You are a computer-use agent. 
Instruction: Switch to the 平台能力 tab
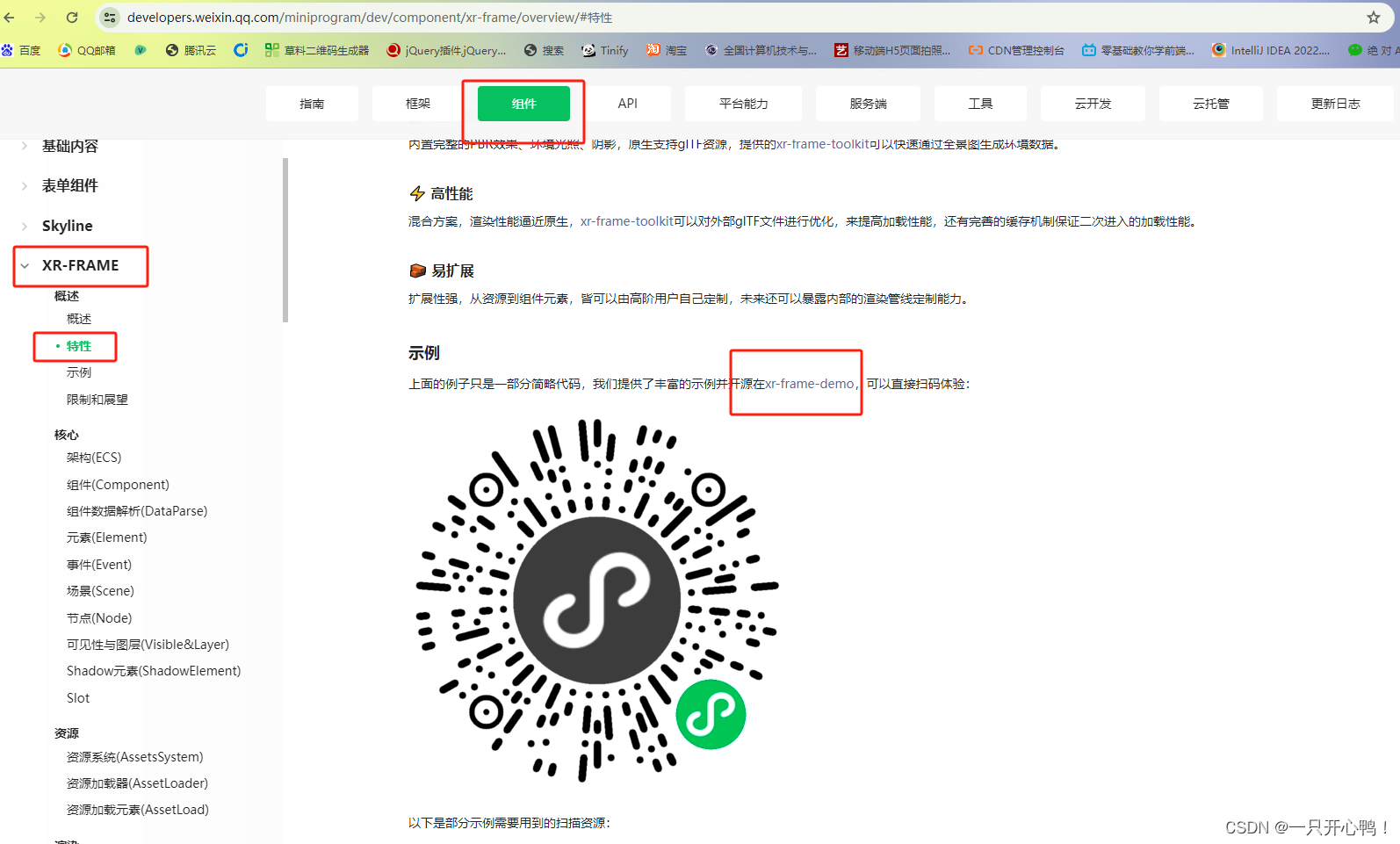743,104
